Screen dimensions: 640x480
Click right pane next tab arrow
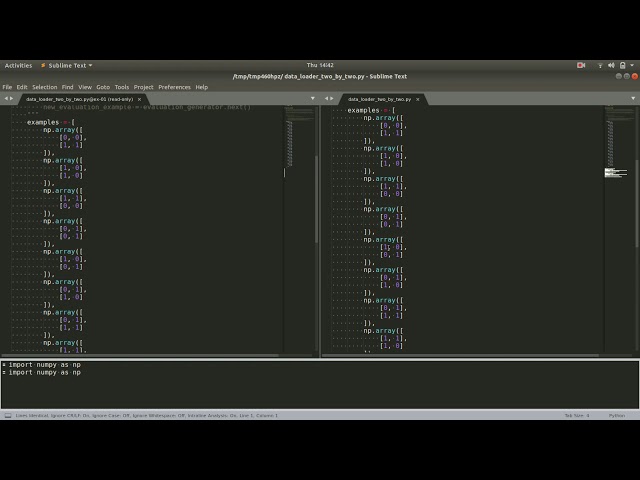pyautogui.click(x=332, y=98)
